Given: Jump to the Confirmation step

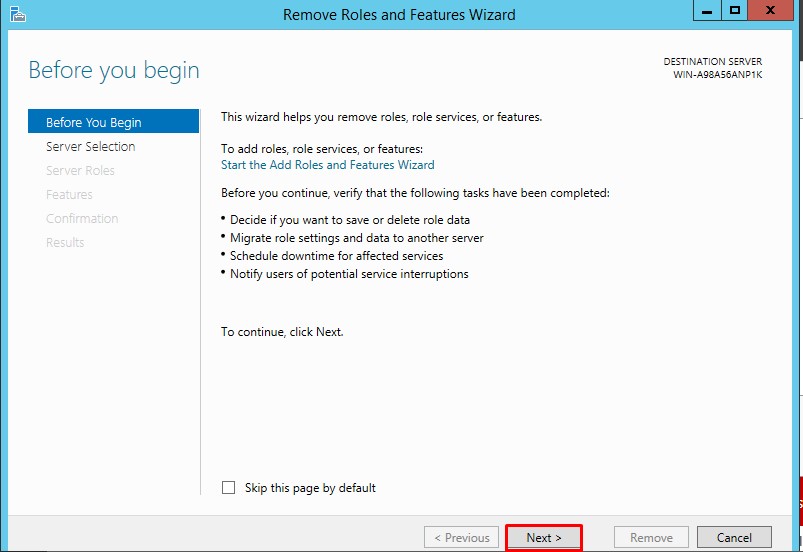Looking at the screenshot, I should pyautogui.click(x=82, y=218).
